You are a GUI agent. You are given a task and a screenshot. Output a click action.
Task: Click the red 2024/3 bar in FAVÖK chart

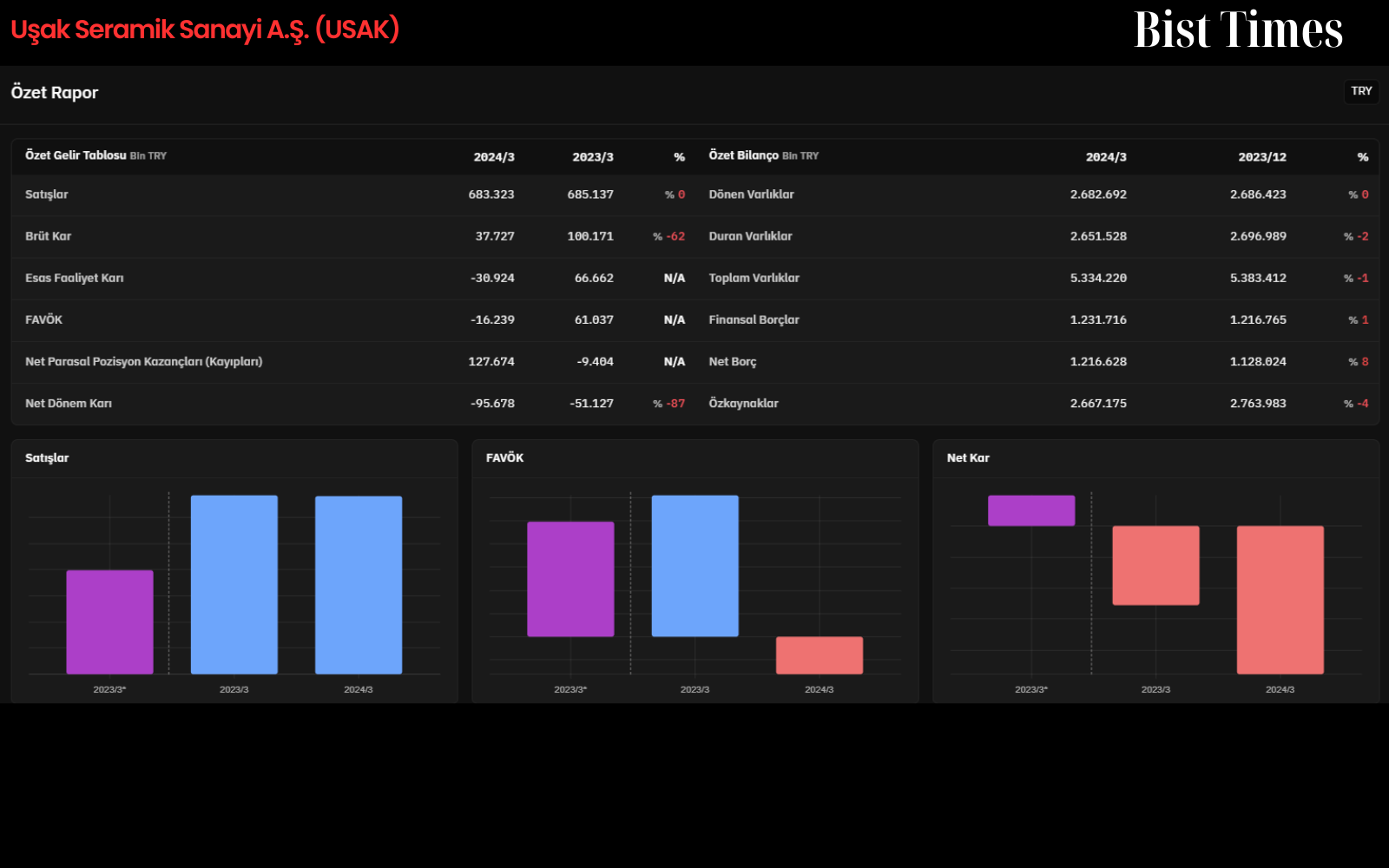[820, 655]
